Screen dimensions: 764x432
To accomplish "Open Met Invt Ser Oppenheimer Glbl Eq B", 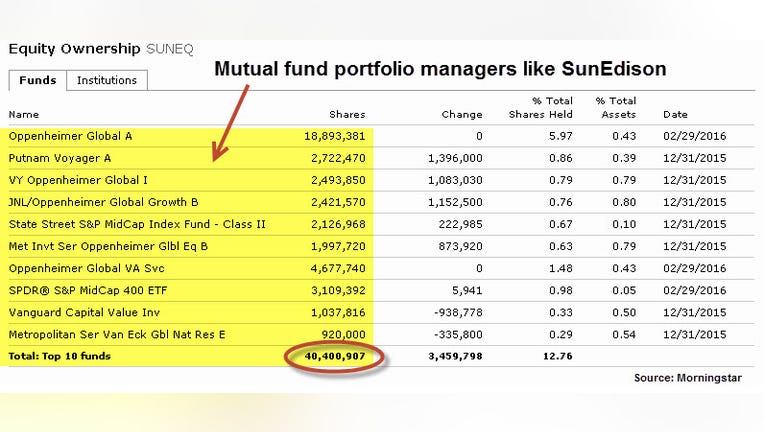I will [x=108, y=246].
